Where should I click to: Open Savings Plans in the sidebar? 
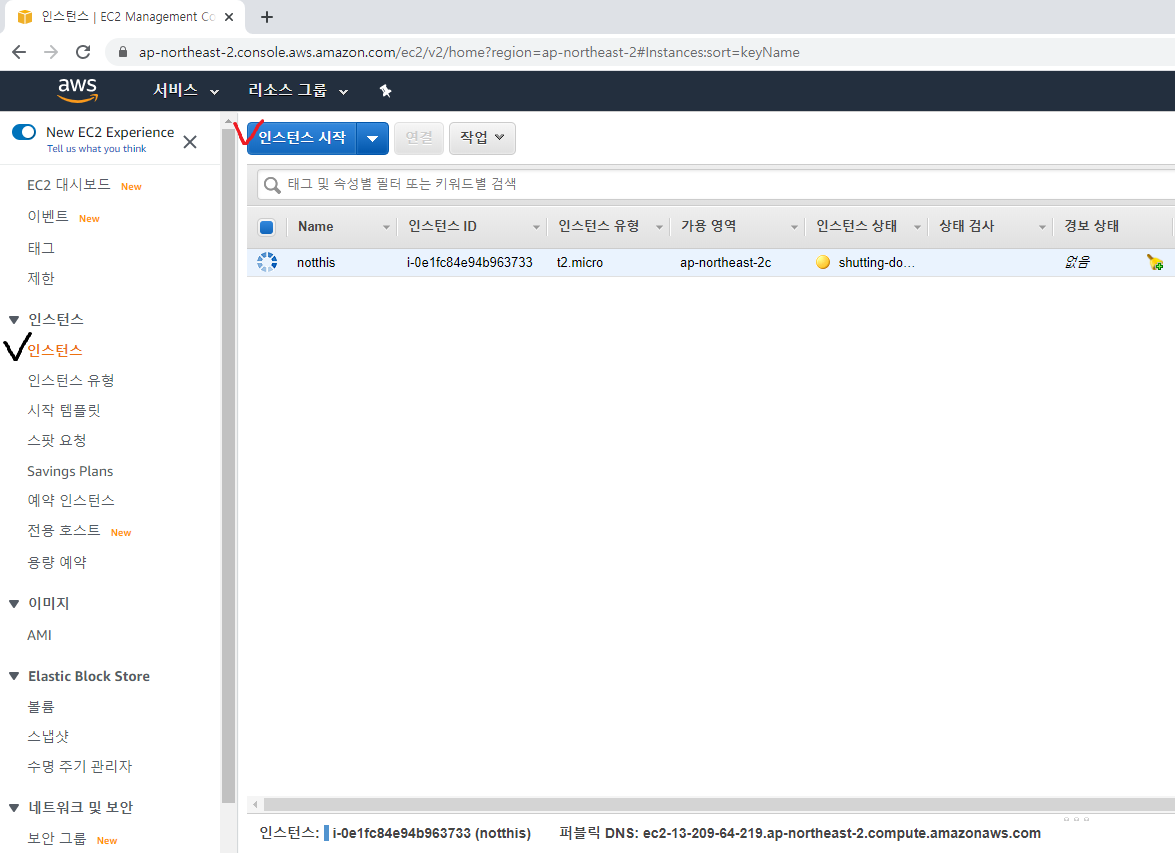click(70, 471)
